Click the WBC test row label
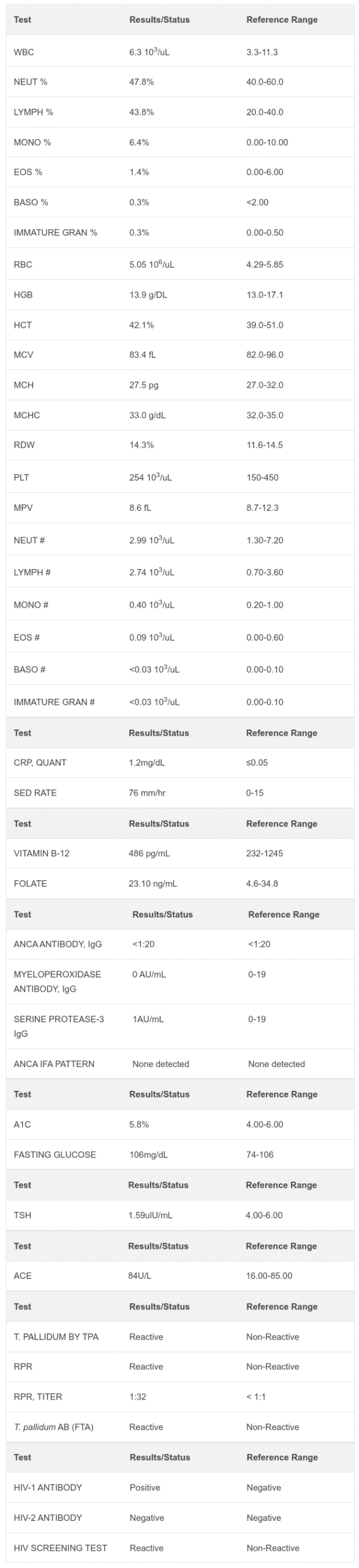 [x=24, y=52]
